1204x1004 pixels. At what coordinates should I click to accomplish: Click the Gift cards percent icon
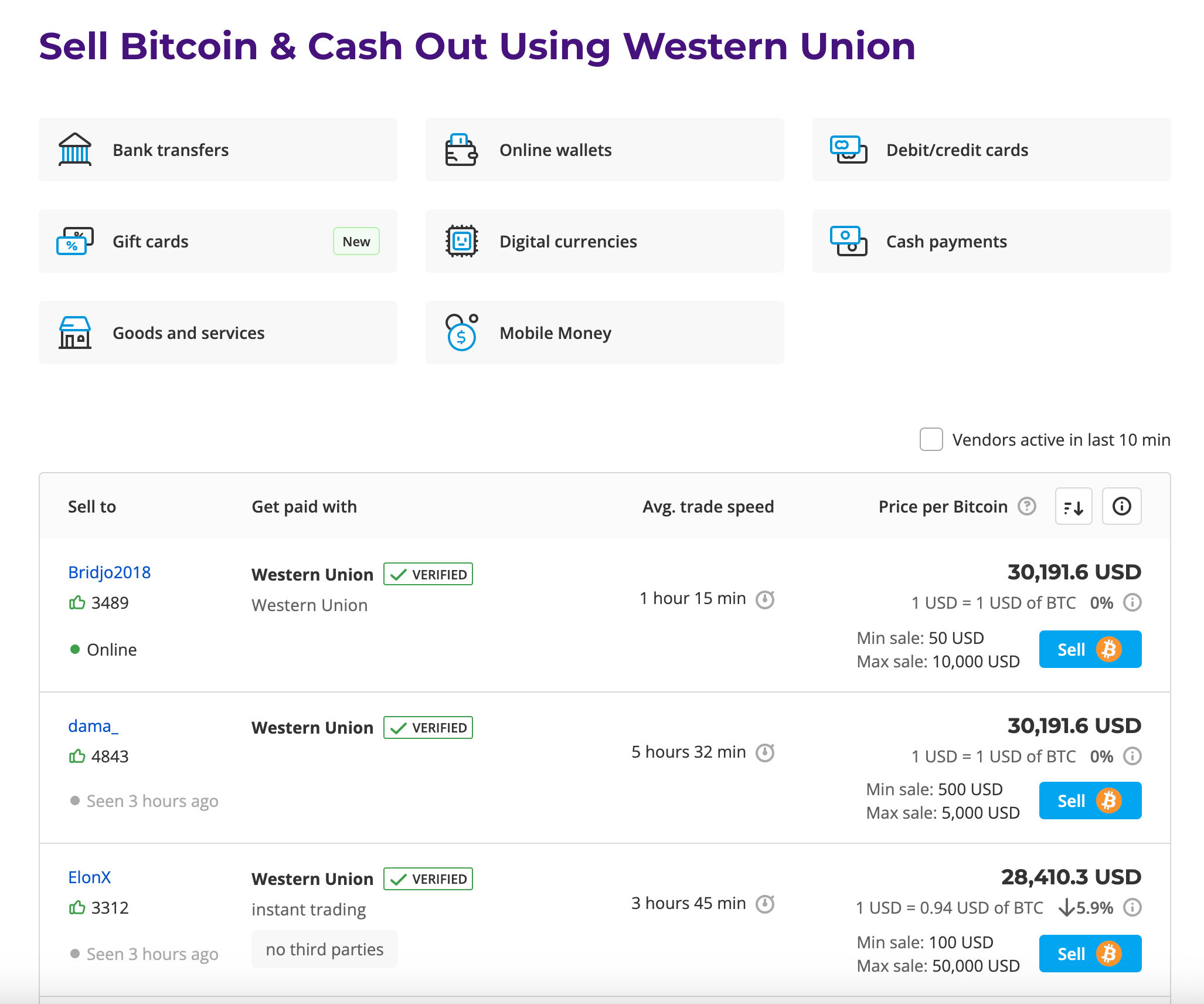[x=75, y=241]
